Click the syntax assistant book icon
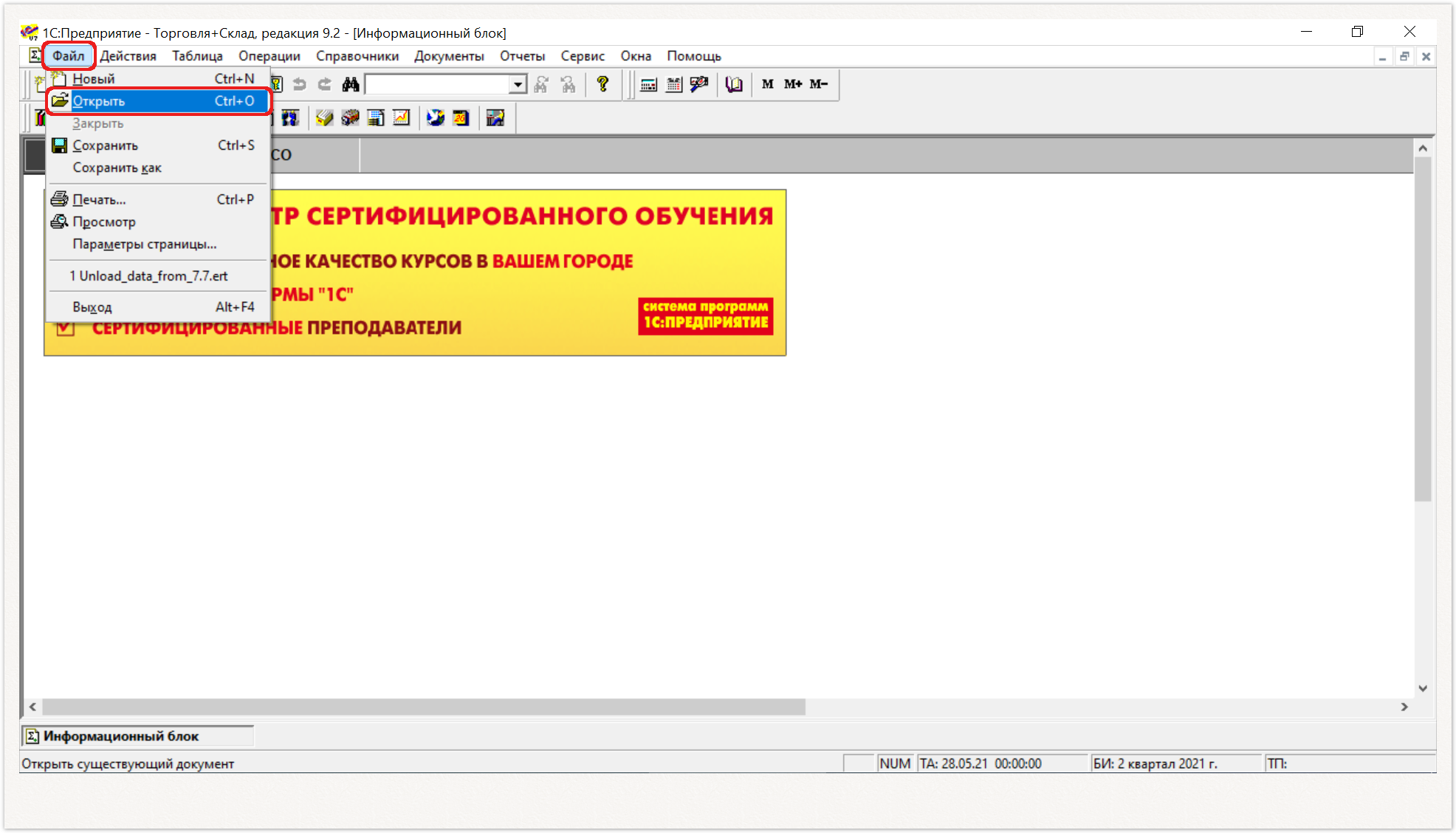The height and width of the screenshot is (833, 1456). click(x=733, y=84)
